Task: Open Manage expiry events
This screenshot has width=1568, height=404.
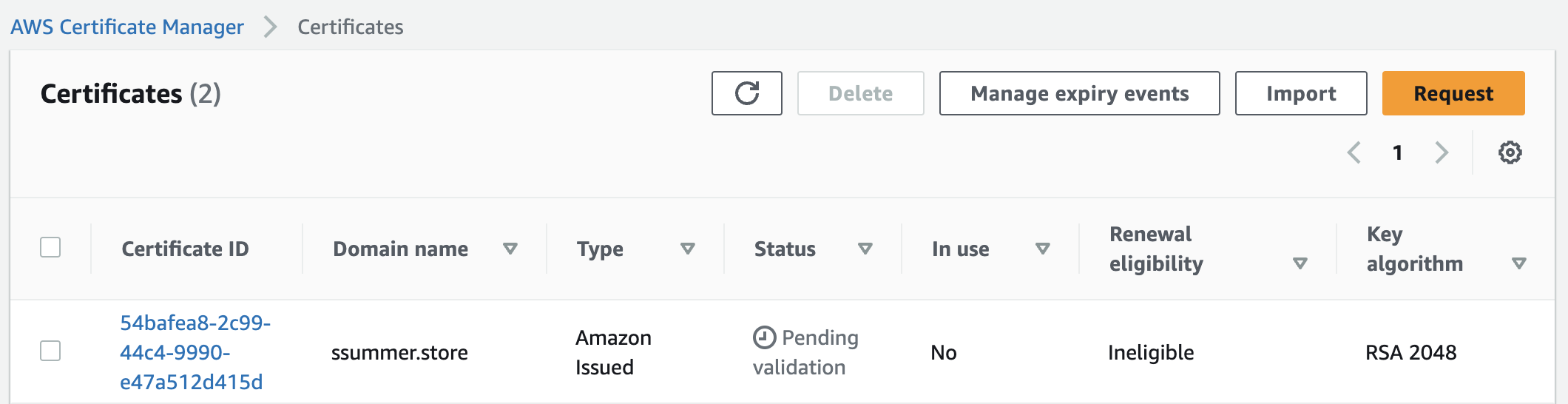Action: point(1079,93)
